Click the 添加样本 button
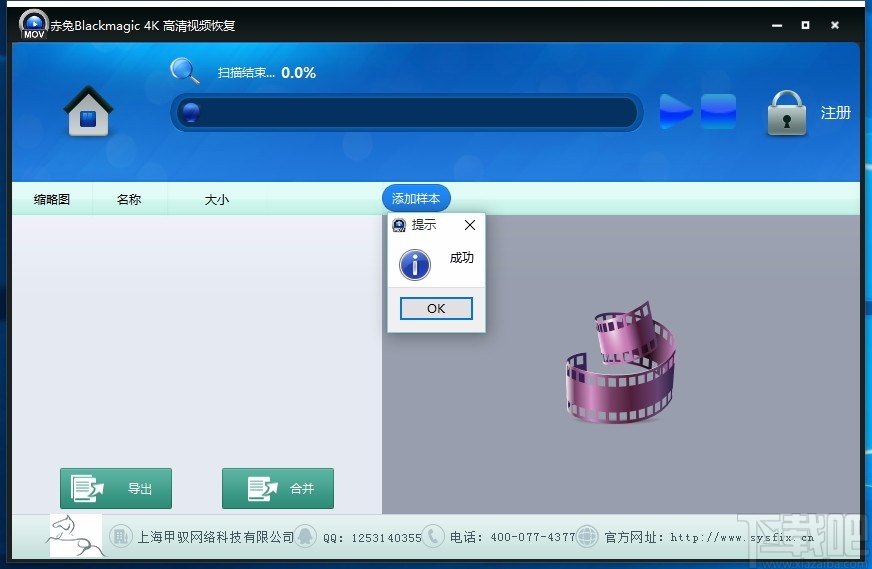The image size is (872, 569). tap(416, 198)
